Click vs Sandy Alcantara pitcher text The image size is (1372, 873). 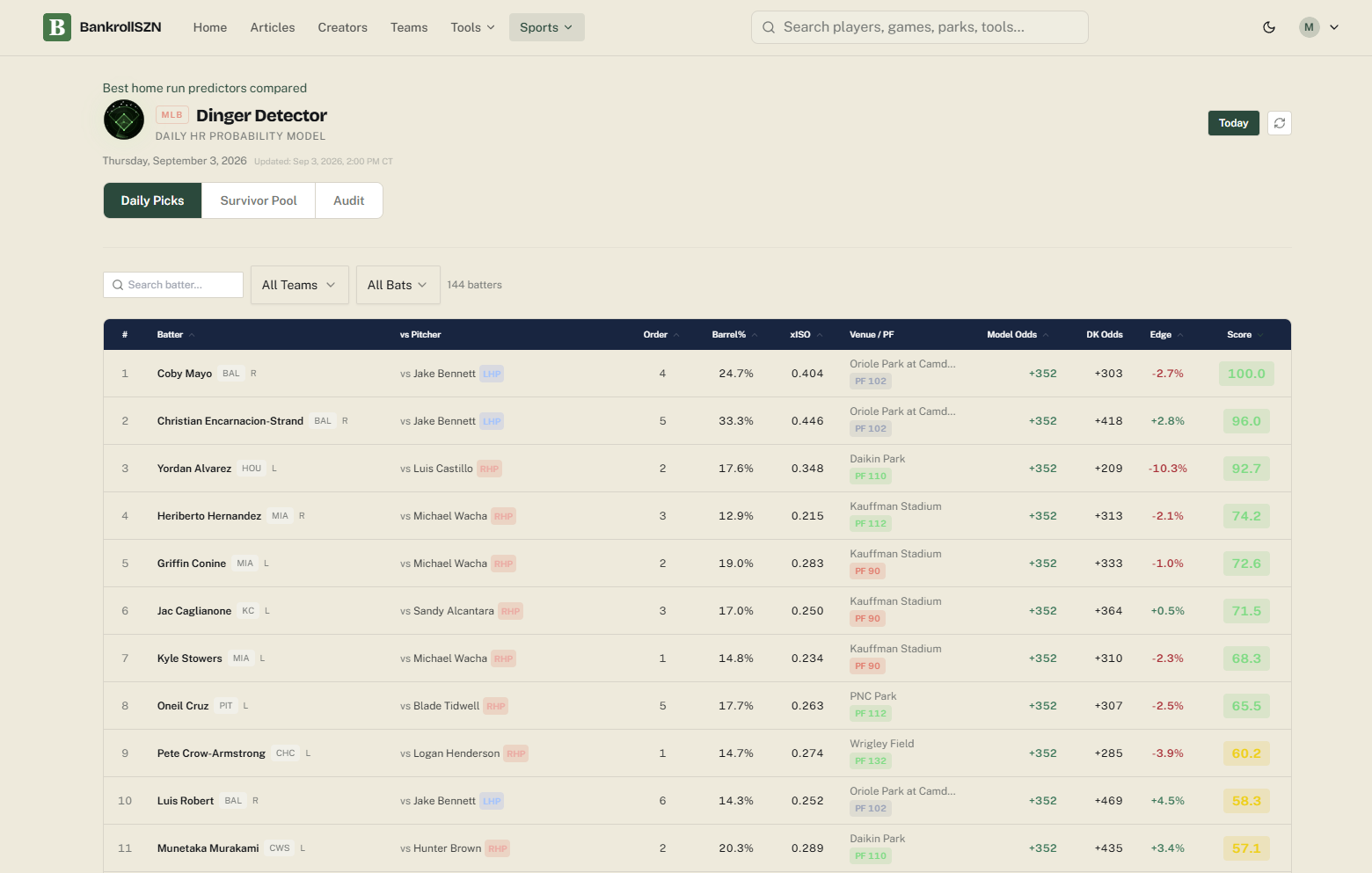click(x=447, y=611)
